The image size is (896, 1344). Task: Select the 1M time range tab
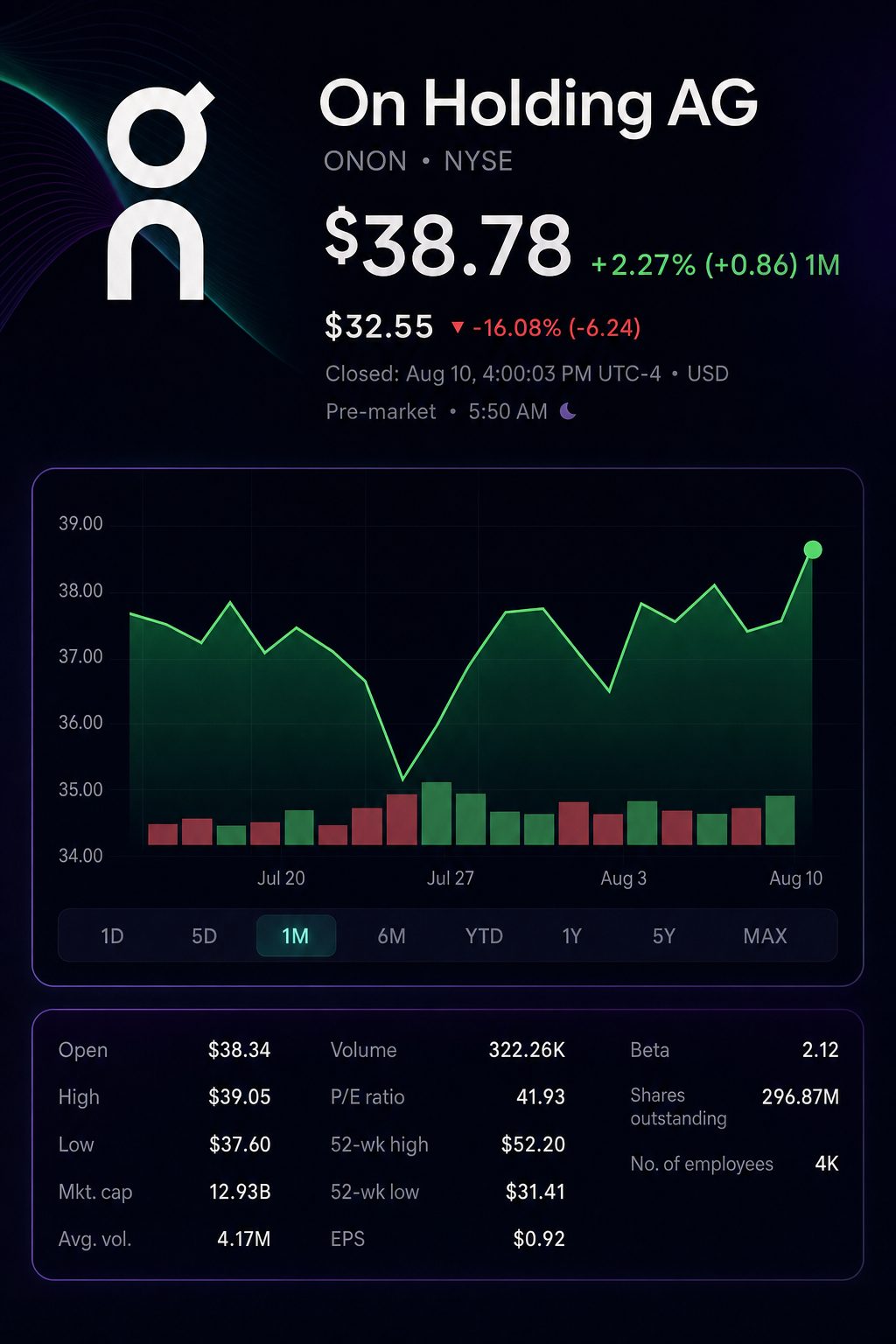[296, 936]
